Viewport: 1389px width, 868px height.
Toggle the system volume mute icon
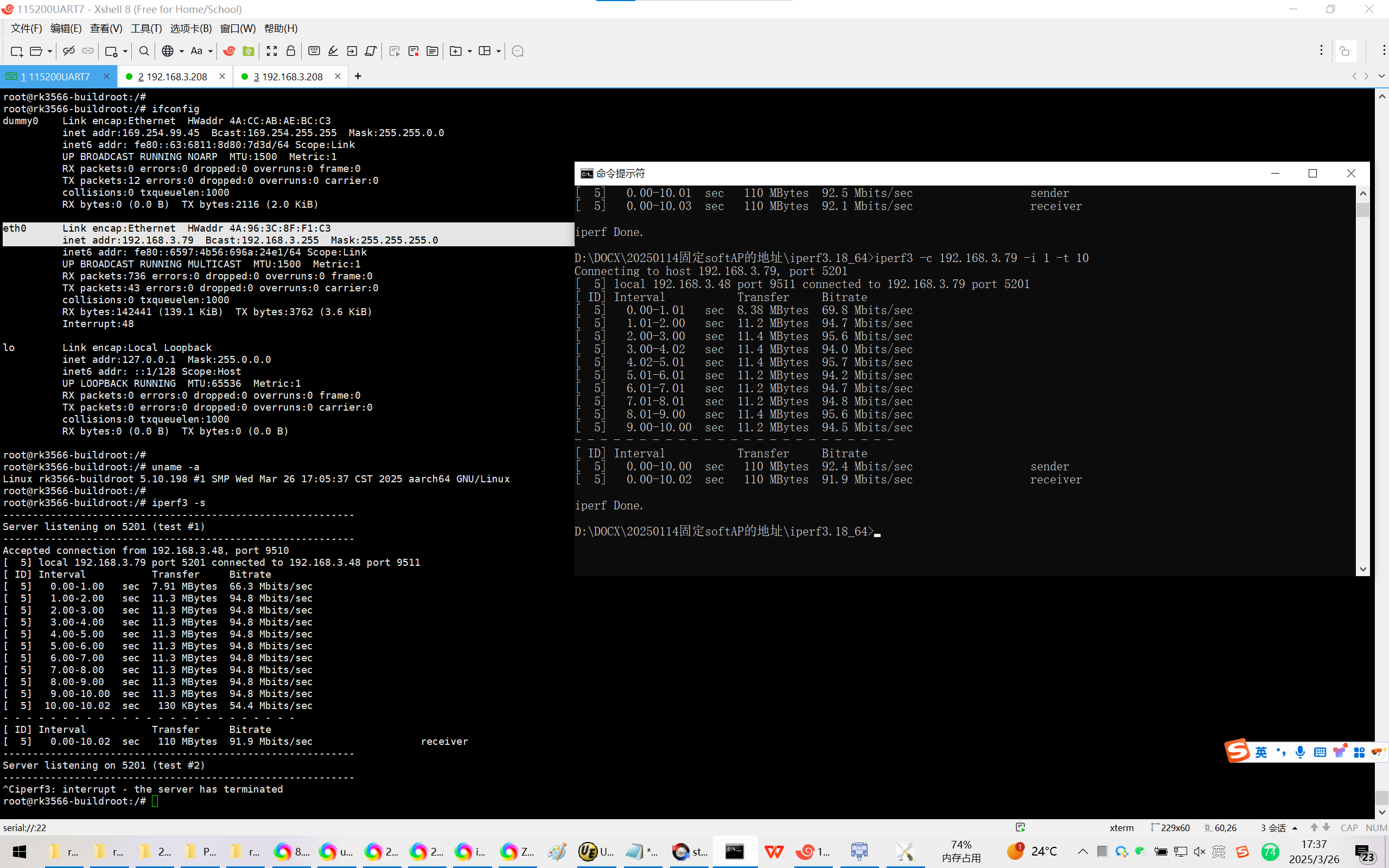[x=1199, y=851]
